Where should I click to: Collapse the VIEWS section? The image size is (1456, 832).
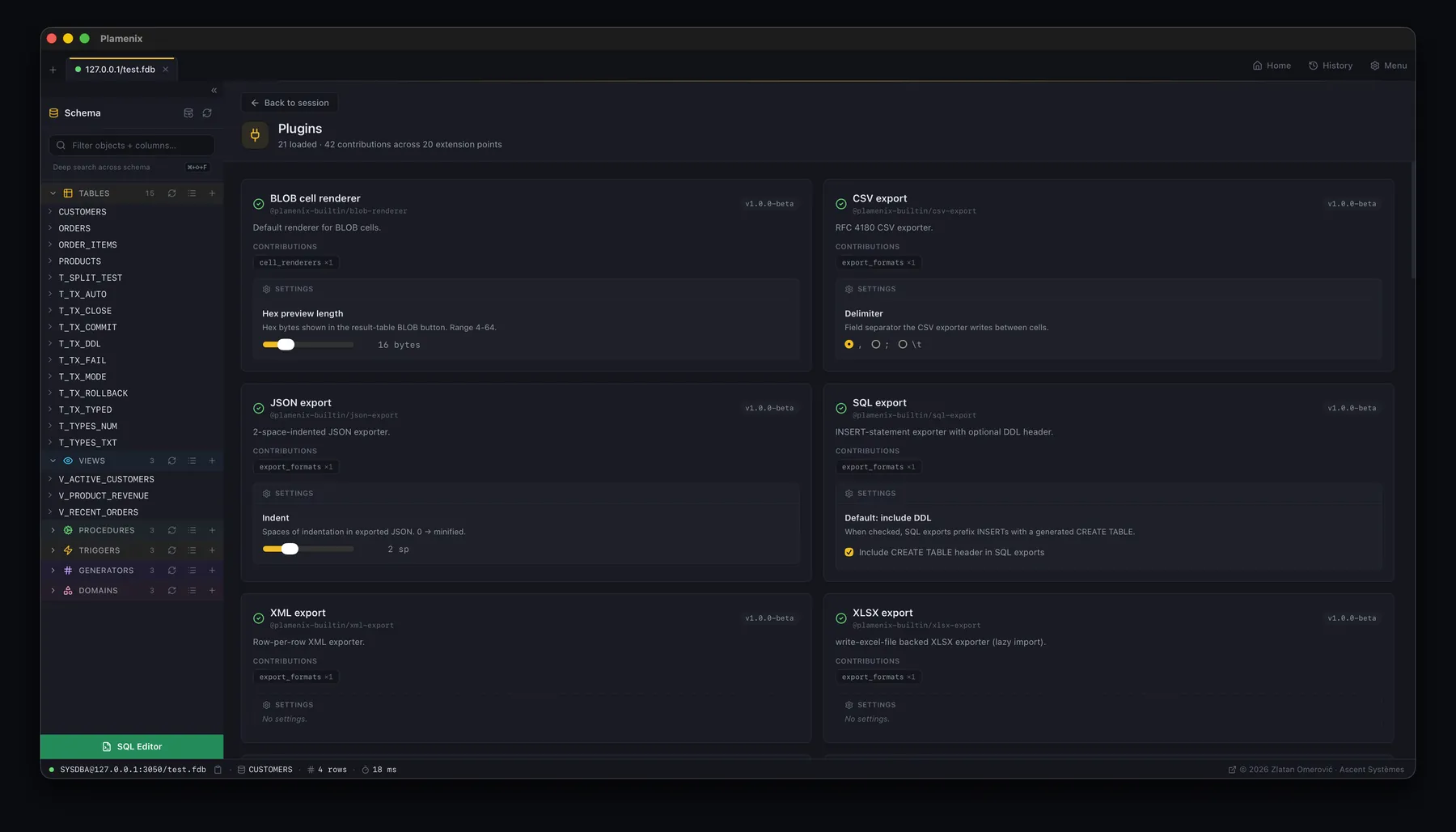[x=53, y=461]
